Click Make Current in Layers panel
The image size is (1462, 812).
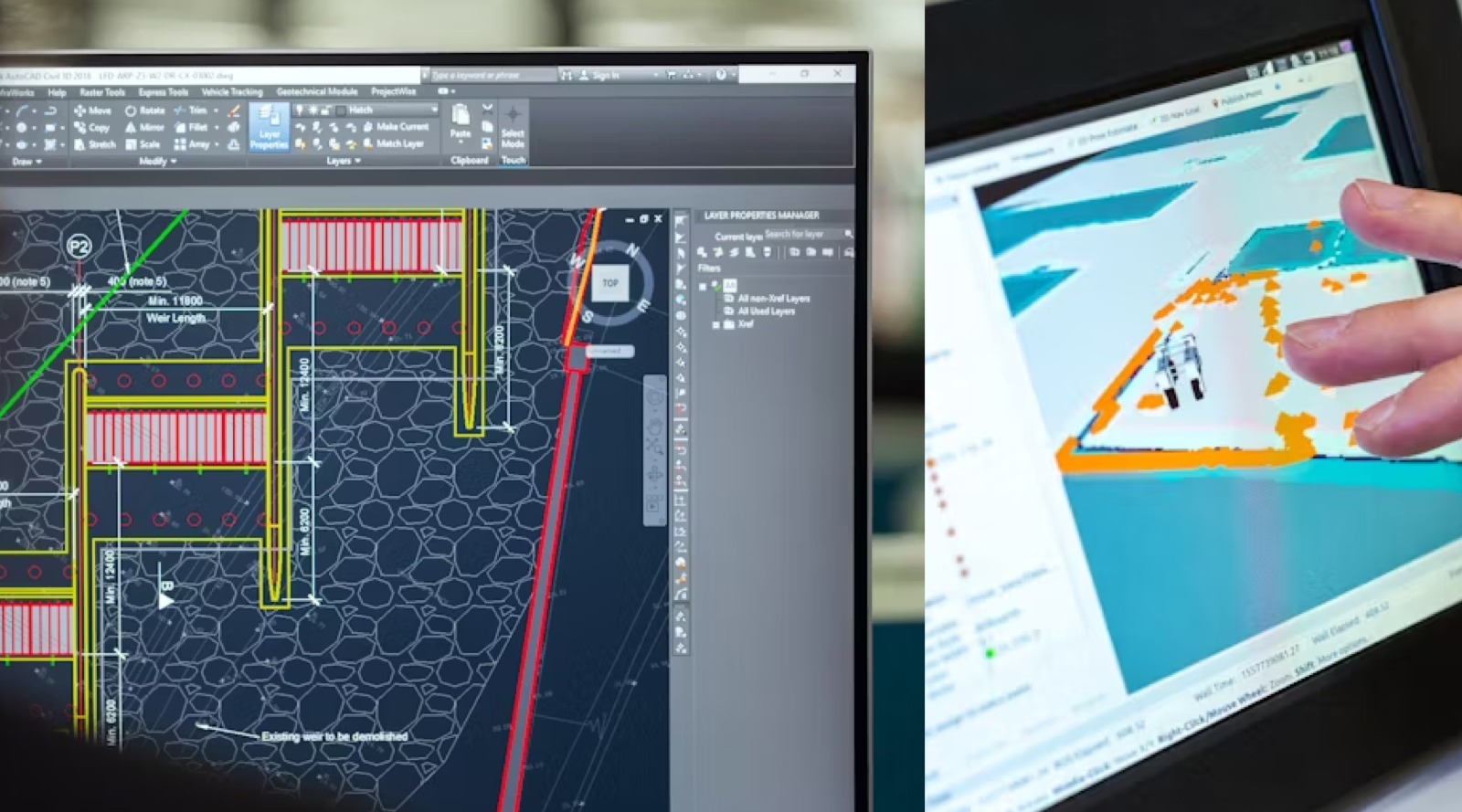click(x=395, y=127)
